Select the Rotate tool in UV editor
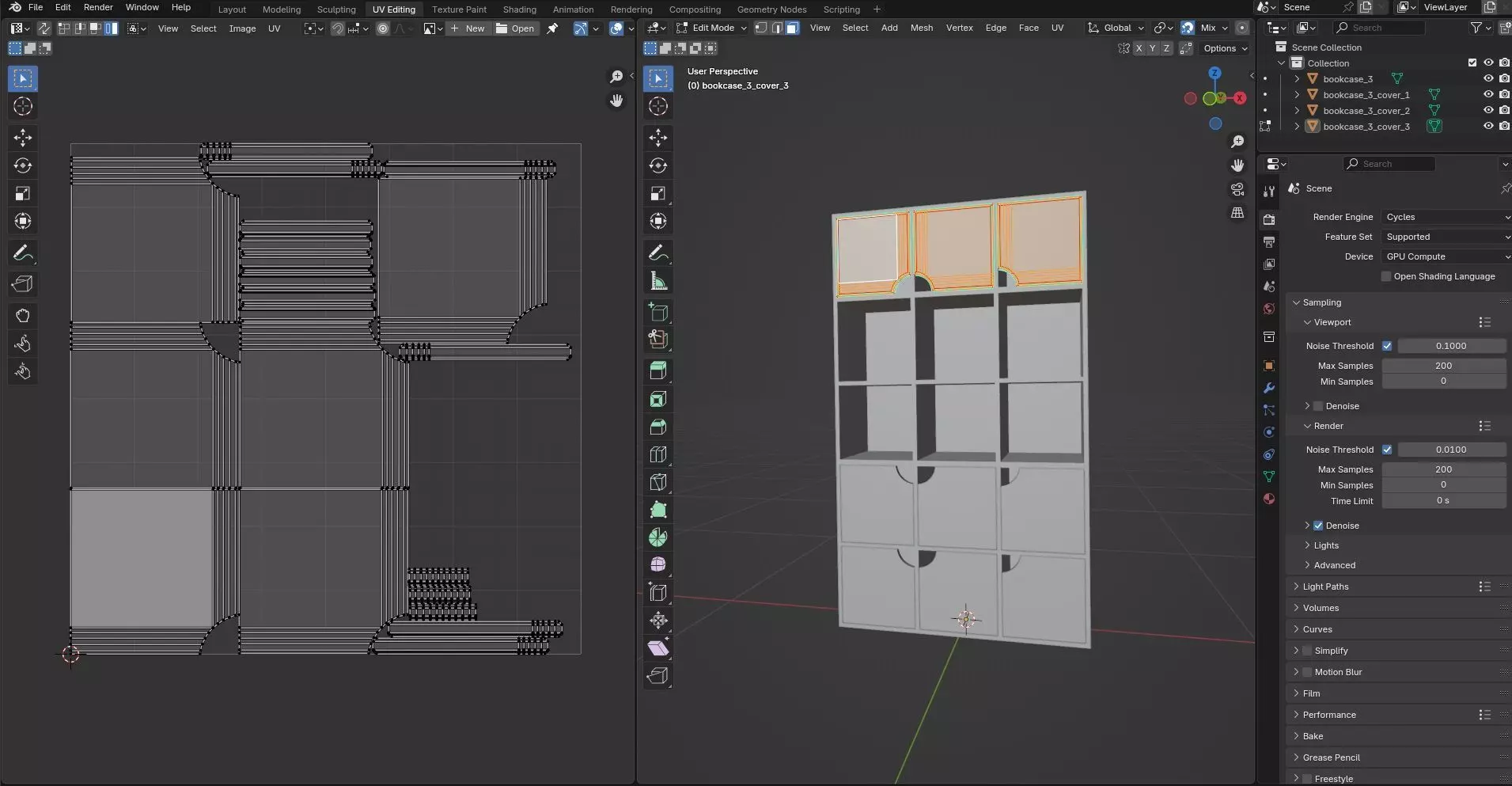Screen dimensions: 1512x786 pos(23,165)
